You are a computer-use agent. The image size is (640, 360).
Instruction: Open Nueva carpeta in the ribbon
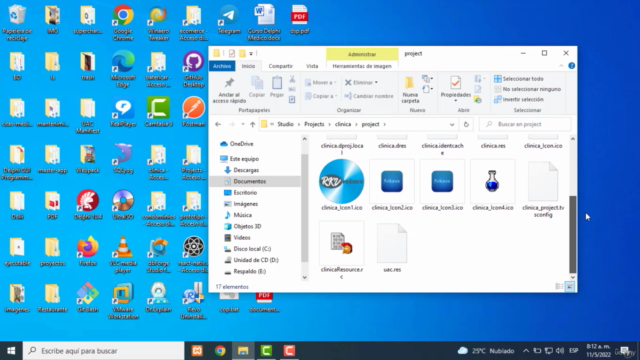[x=410, y=90]
